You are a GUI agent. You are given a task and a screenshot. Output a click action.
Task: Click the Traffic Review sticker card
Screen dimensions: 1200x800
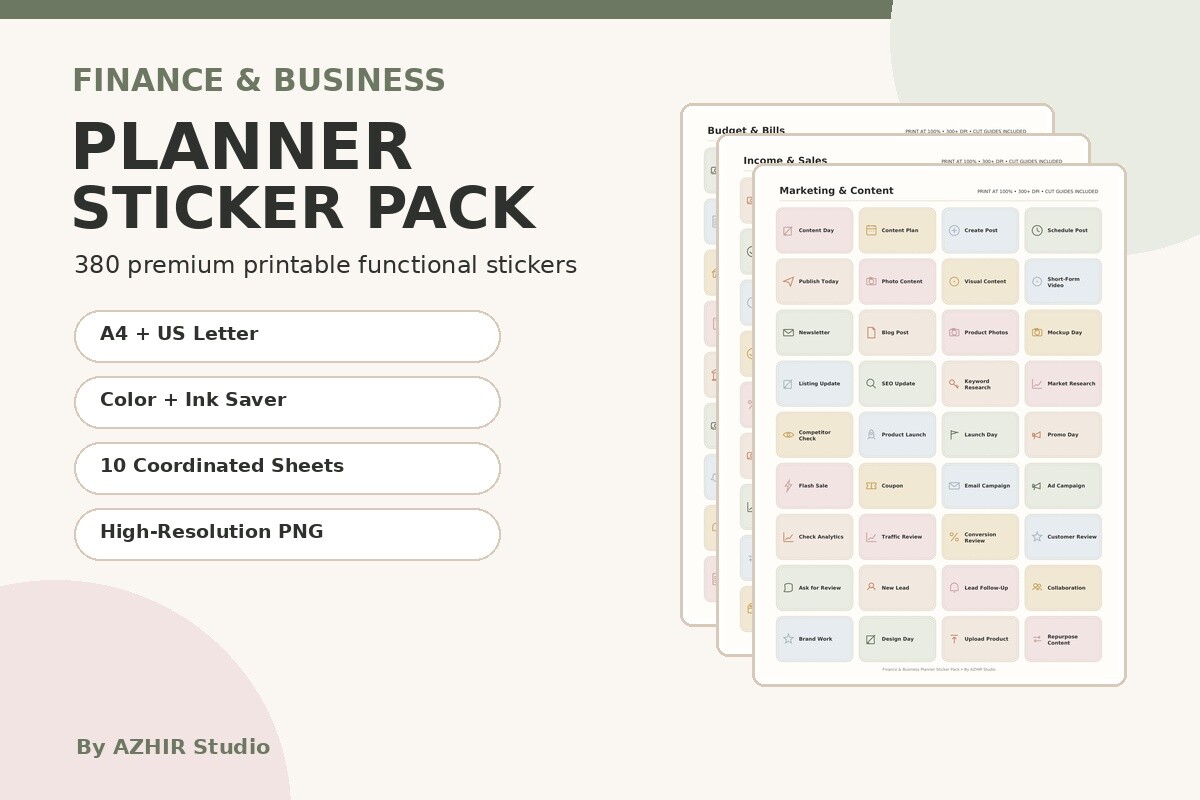point(897,537)
